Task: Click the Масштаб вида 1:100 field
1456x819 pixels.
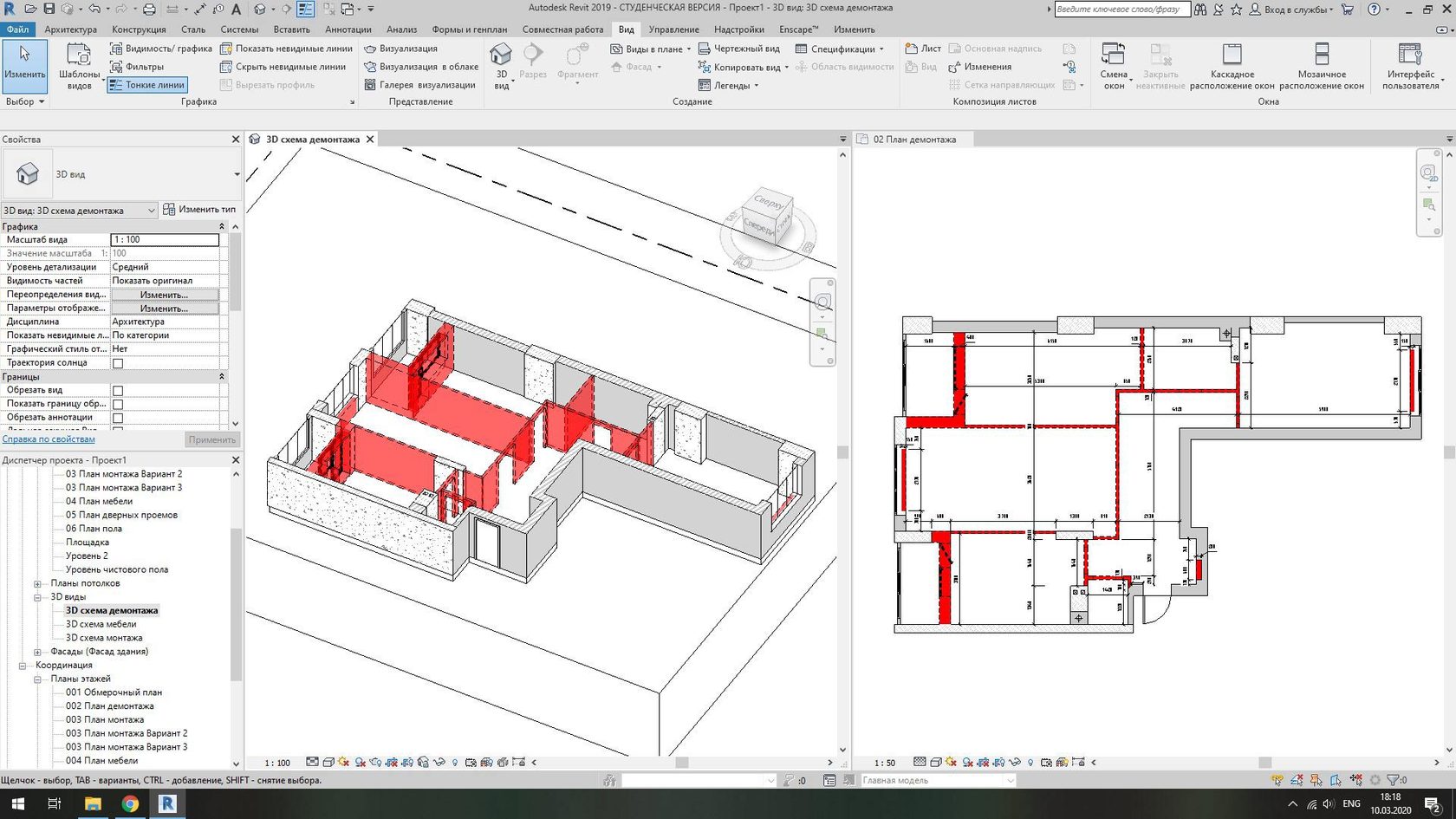Action: click(165, 240)
